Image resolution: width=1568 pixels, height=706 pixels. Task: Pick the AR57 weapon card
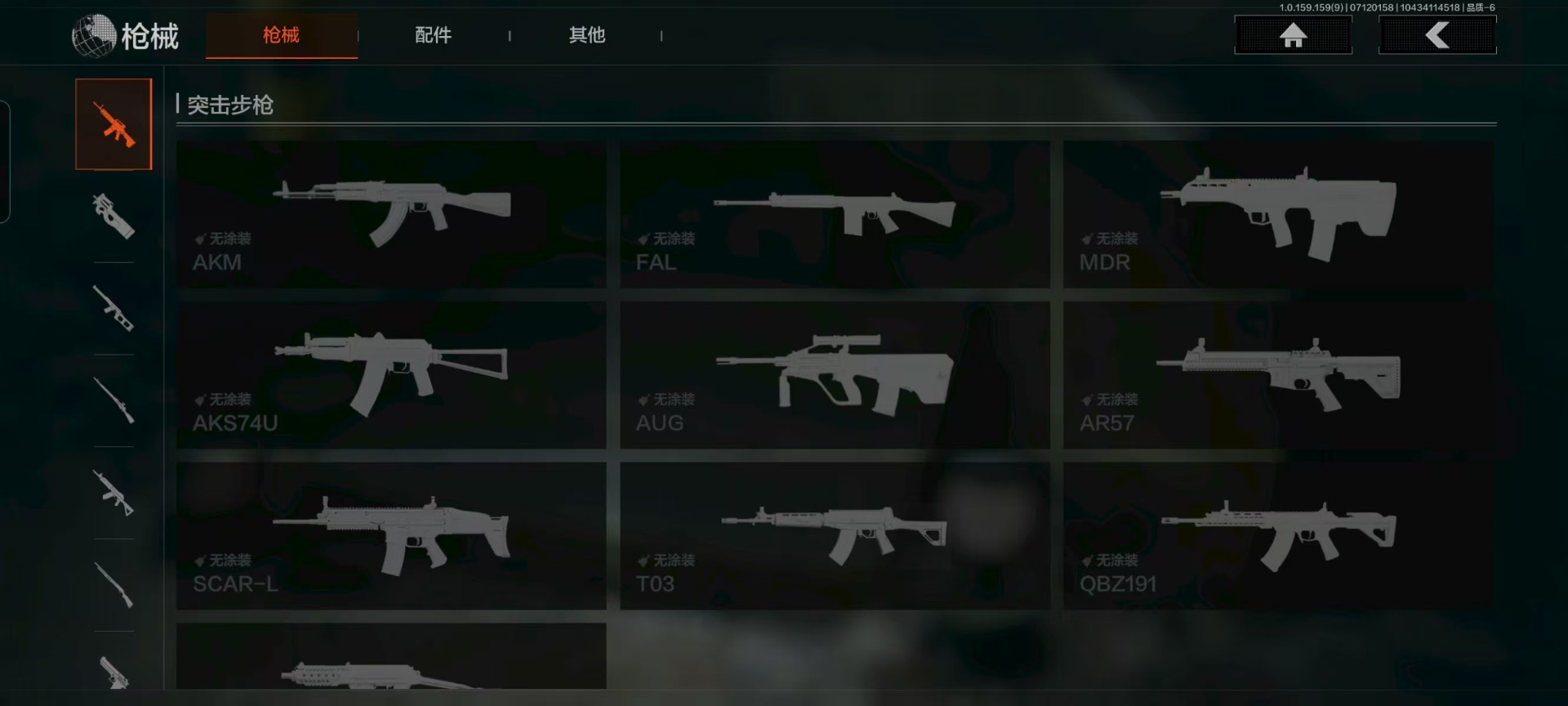[1278, 375]
